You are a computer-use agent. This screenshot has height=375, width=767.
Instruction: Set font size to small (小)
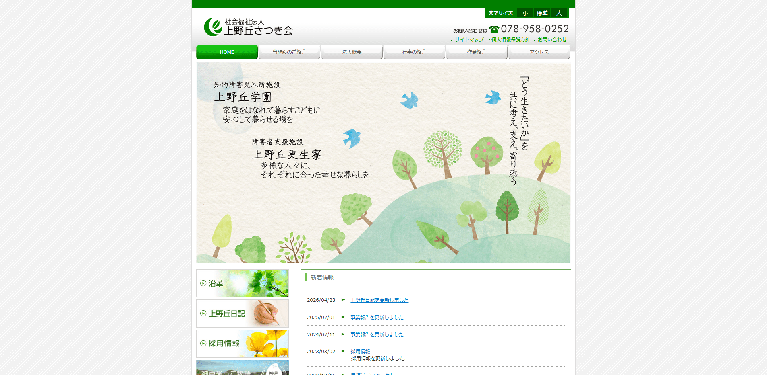(525, 13)
